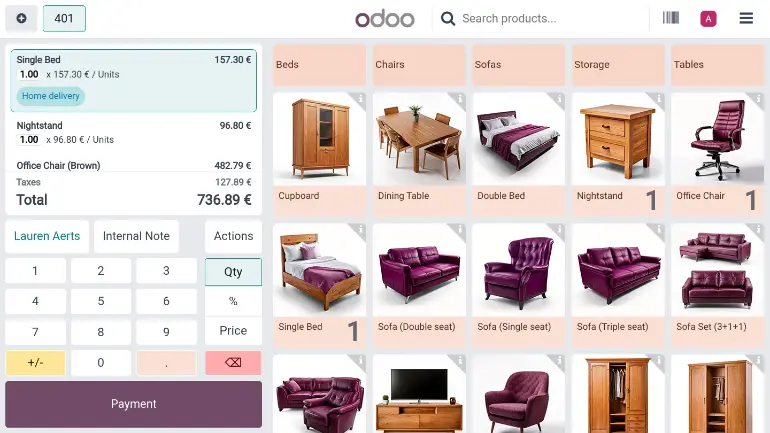The width and height of the screenshot is (770, 433).
Task: Select the Sofas category
Action: [x=519, y=64]
